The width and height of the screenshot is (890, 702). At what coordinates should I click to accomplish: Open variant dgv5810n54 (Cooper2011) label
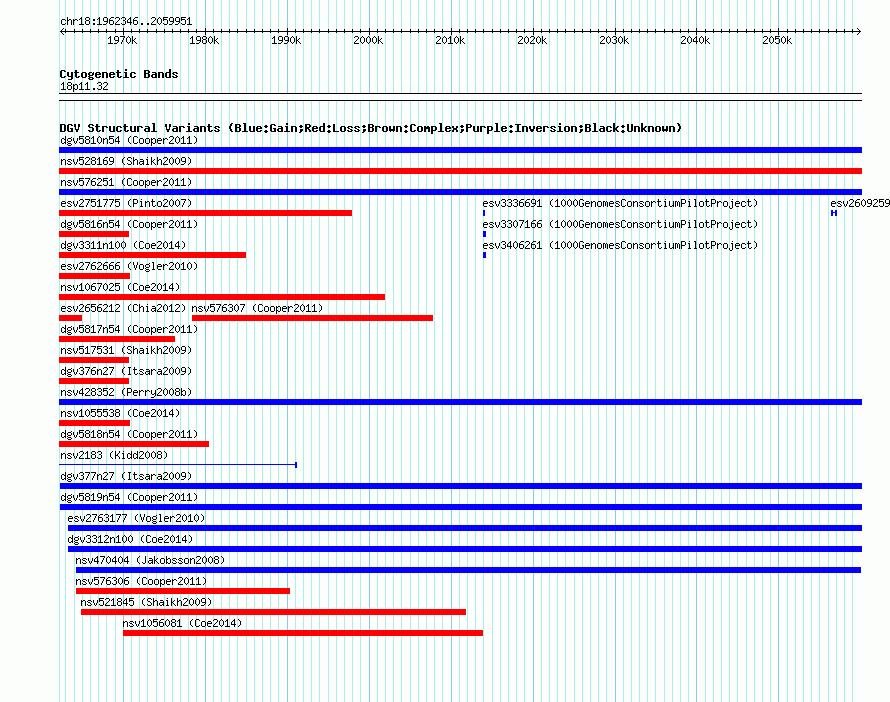click(129, 140)
